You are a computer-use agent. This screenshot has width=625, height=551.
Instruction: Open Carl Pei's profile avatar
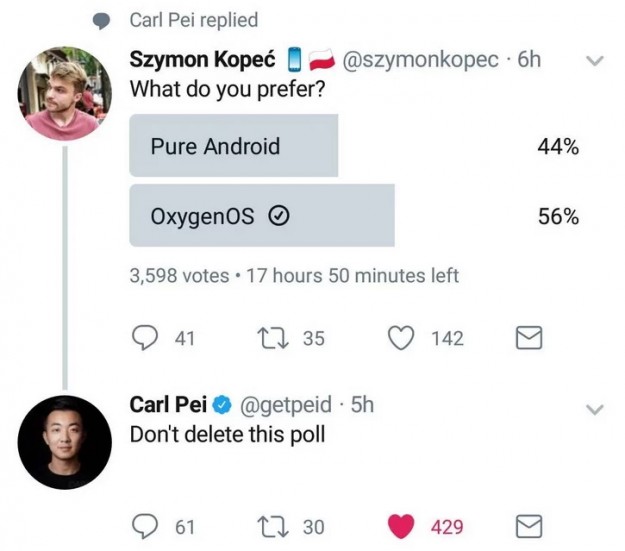point(64,442)
